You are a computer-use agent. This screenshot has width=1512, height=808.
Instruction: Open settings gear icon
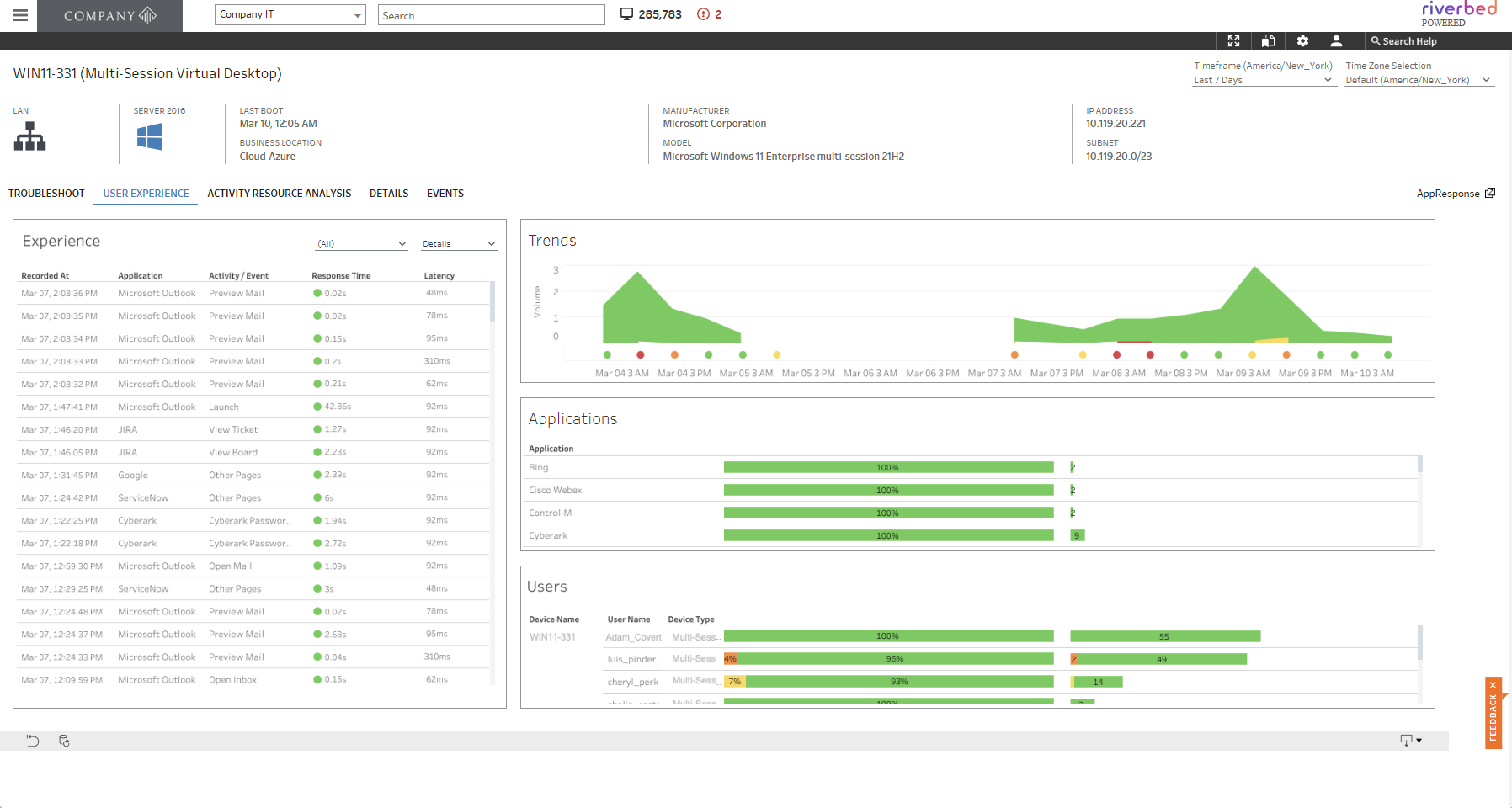1302,41
